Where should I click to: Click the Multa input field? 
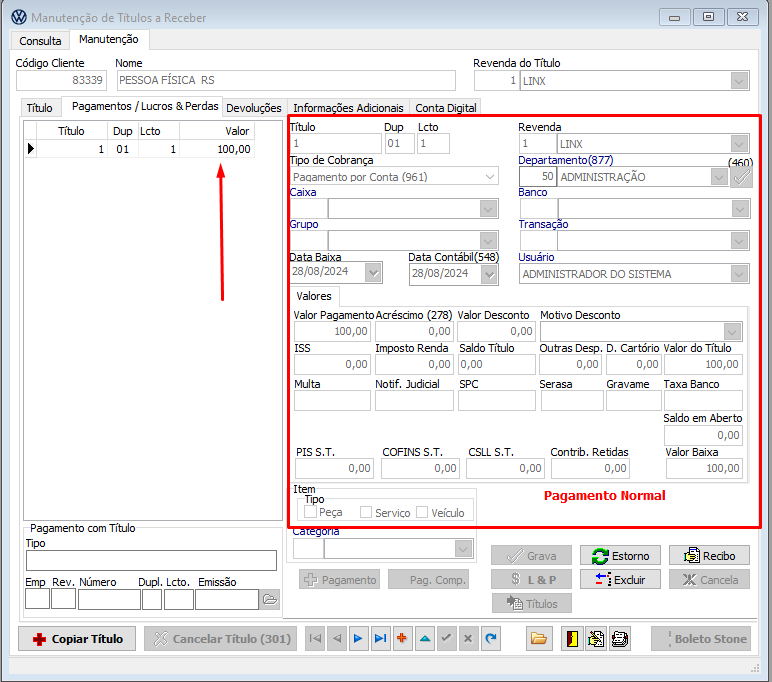coord(332,401)
